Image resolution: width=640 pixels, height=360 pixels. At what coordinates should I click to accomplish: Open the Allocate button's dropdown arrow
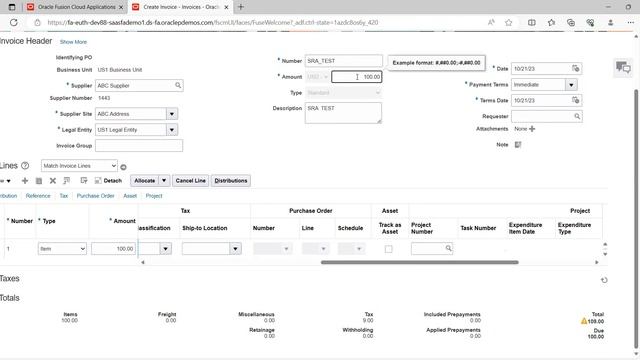click(164, 180)
